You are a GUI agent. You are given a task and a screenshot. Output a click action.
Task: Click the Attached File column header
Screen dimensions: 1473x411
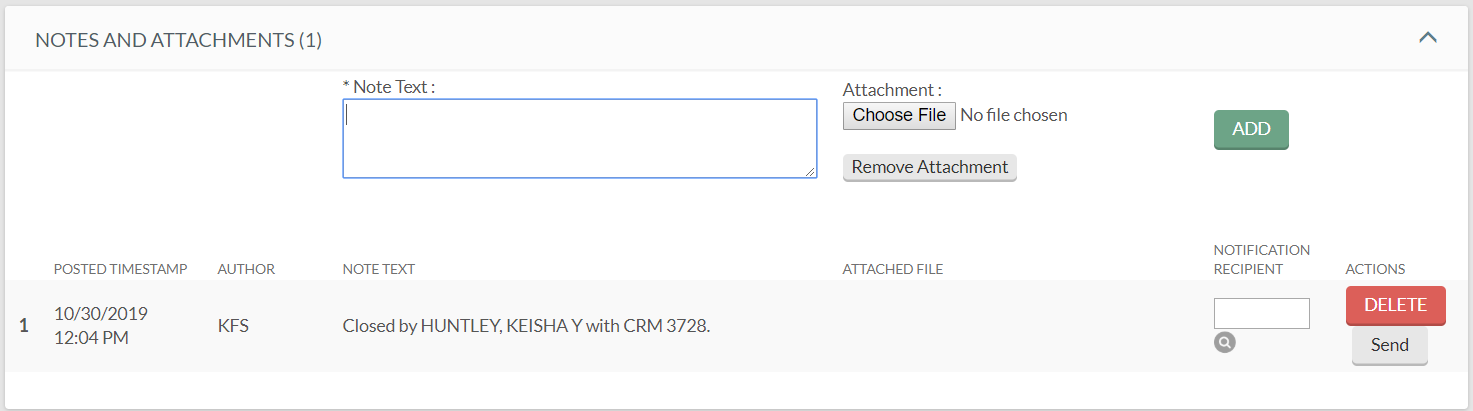coord(892,269)
